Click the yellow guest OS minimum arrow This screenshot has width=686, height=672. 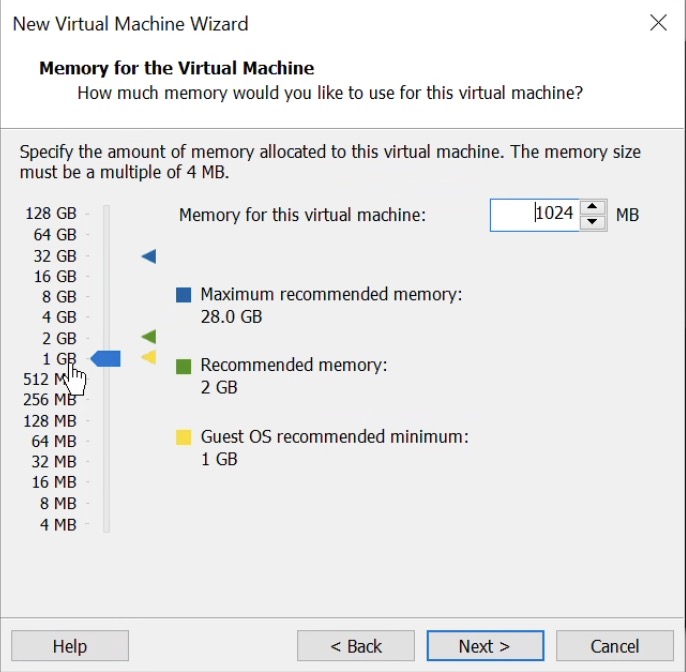coord(149,357)
